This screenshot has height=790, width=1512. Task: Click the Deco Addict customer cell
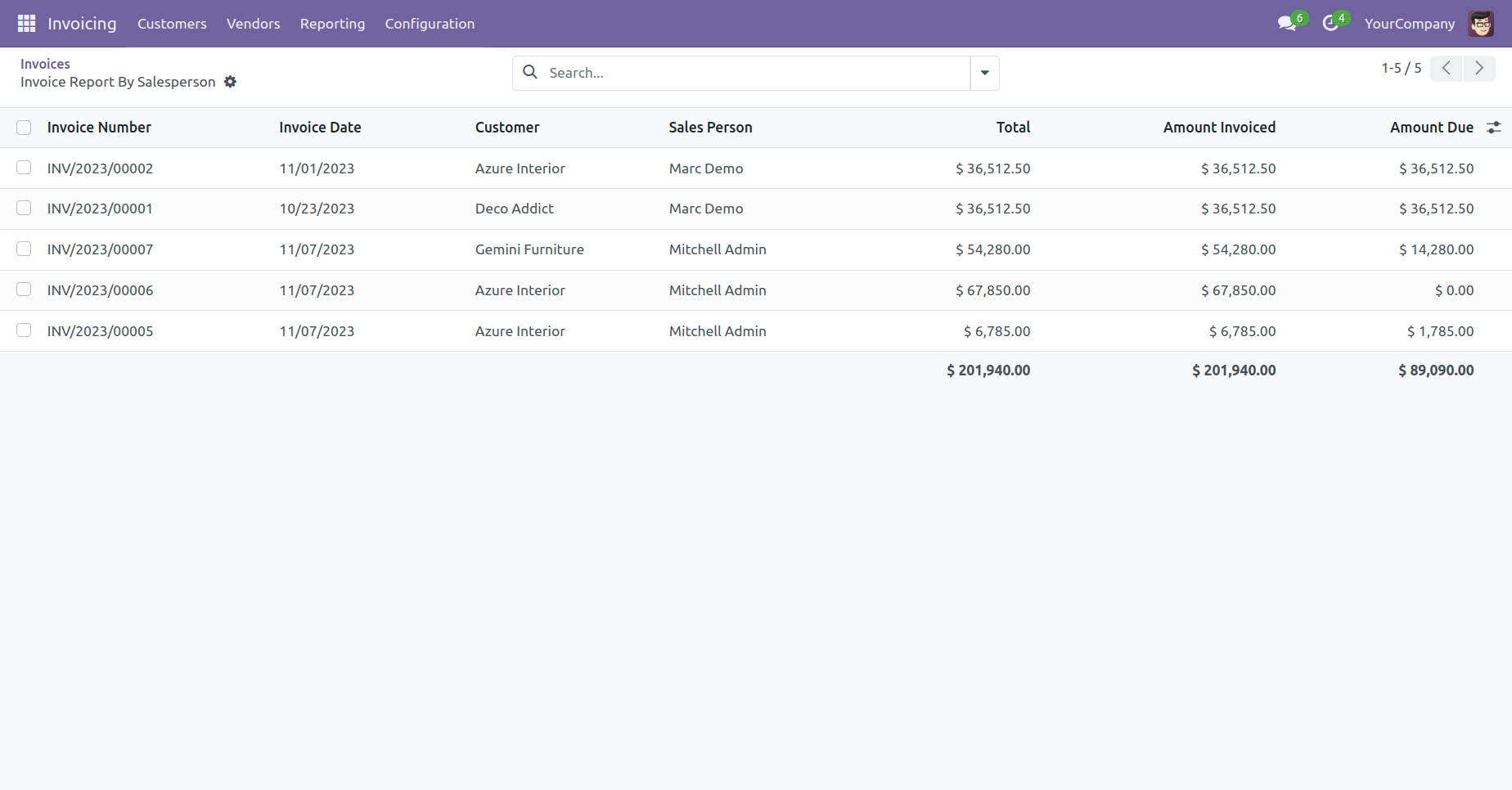pyautogui.click(x=515, y=209)
